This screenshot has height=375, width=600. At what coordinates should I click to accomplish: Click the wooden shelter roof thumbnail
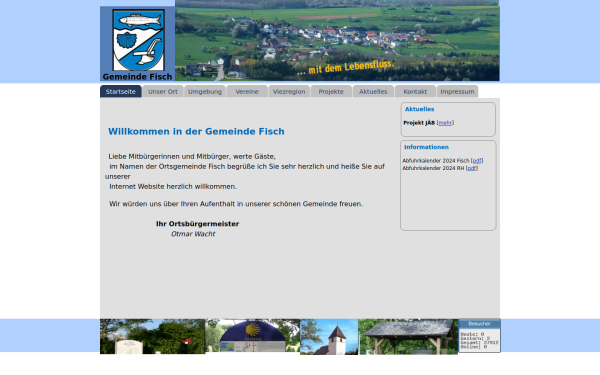(x=408, y=337)
